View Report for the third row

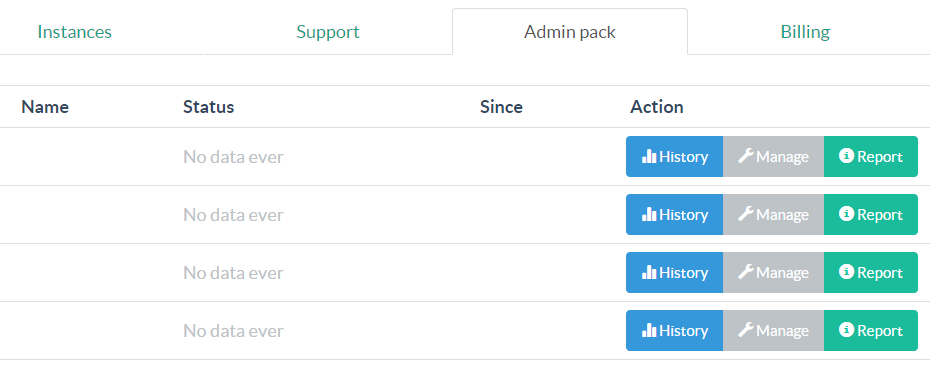[x=871, y=272]
